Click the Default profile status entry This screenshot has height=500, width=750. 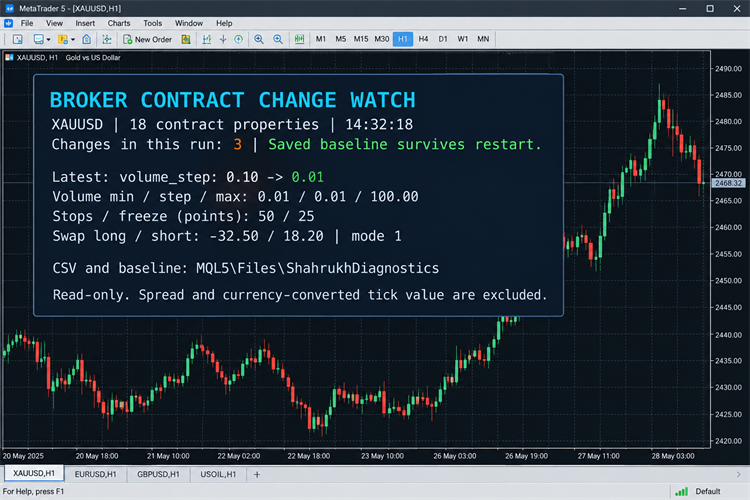pos(707,491)
